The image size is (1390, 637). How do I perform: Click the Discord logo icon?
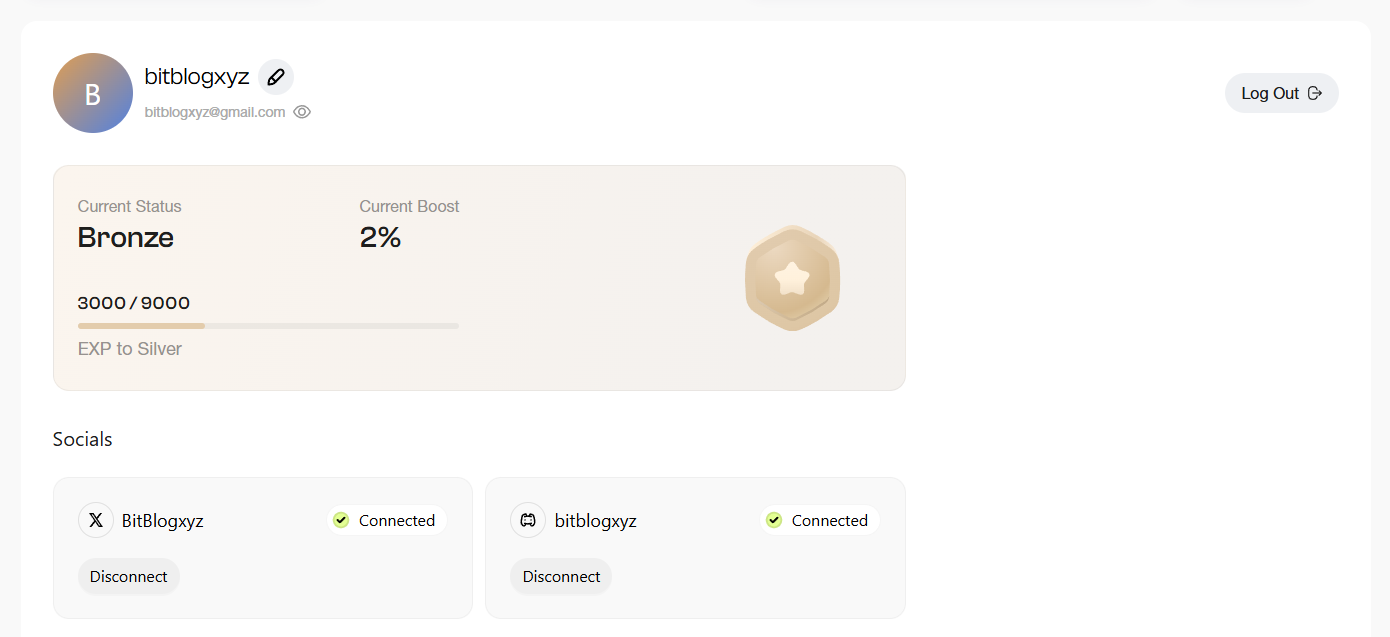(528, 520)
